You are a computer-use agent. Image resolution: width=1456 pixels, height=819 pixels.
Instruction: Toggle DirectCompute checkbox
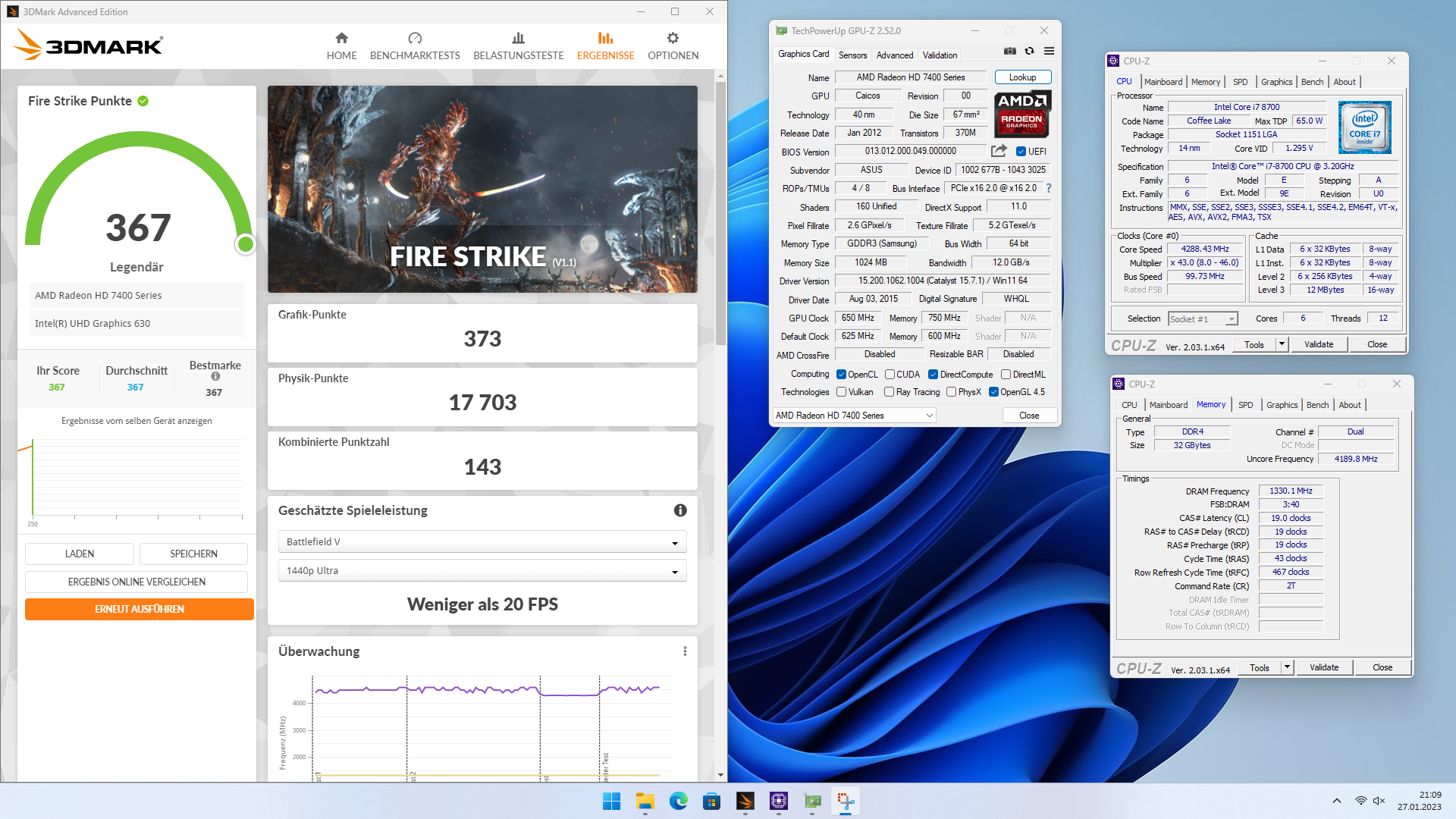tap(934, 375)
